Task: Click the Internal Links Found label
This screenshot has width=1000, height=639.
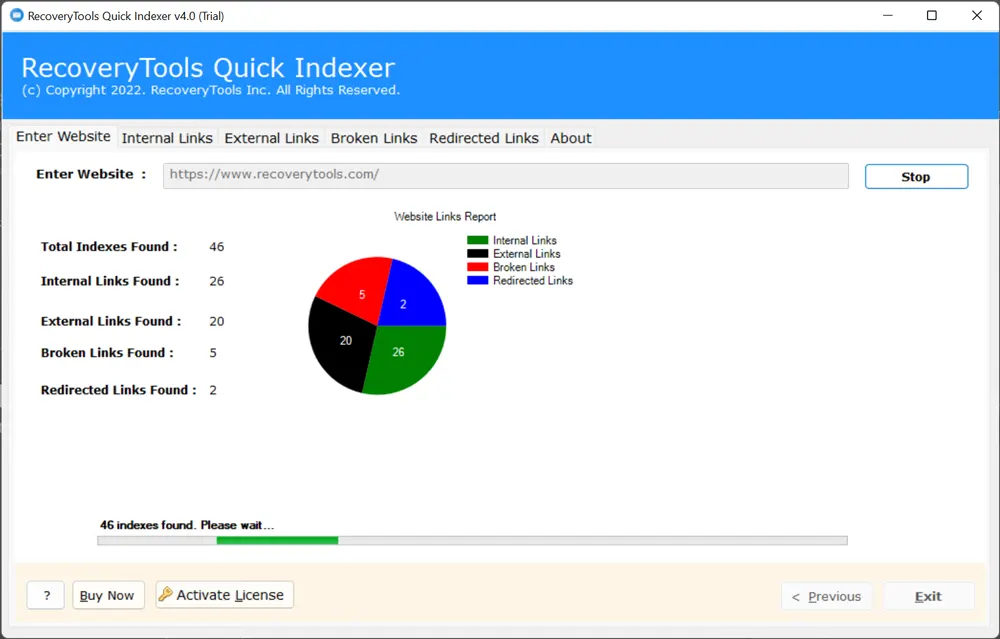Action: (x=110, y=281)
